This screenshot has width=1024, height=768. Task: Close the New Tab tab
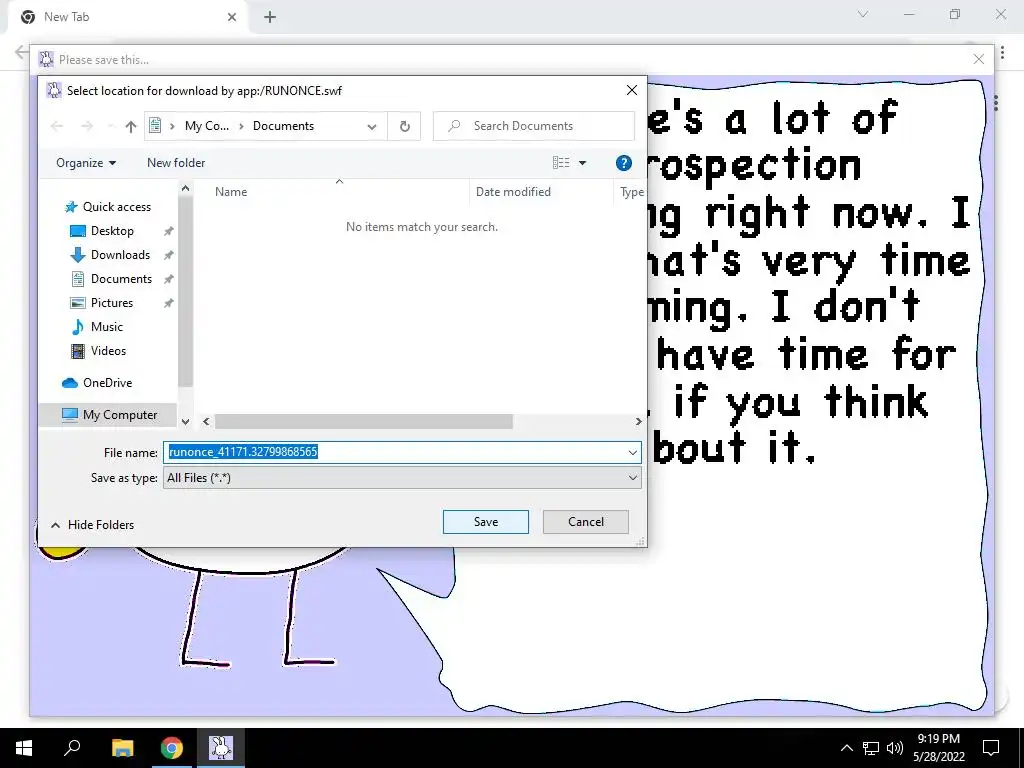click(x=232, y=17)
